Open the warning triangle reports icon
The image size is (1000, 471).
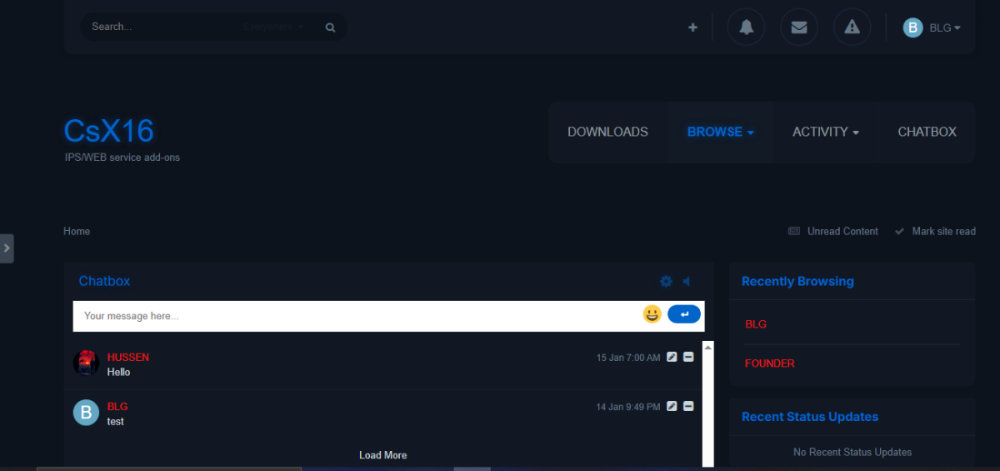[x=851, y=28]
